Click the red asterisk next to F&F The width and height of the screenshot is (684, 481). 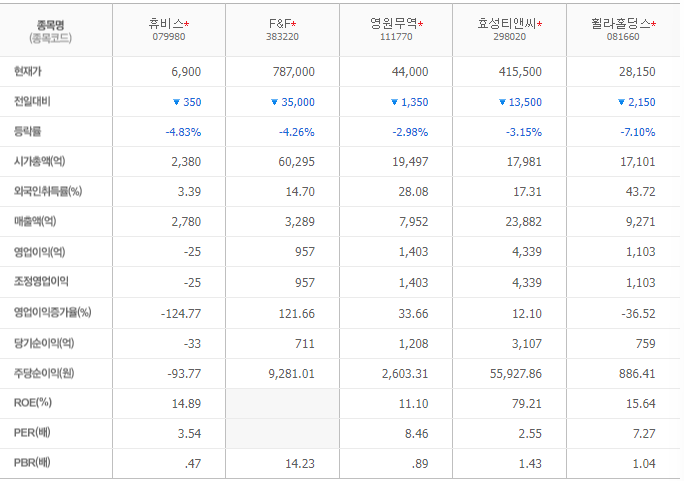[x=294, y=24]
